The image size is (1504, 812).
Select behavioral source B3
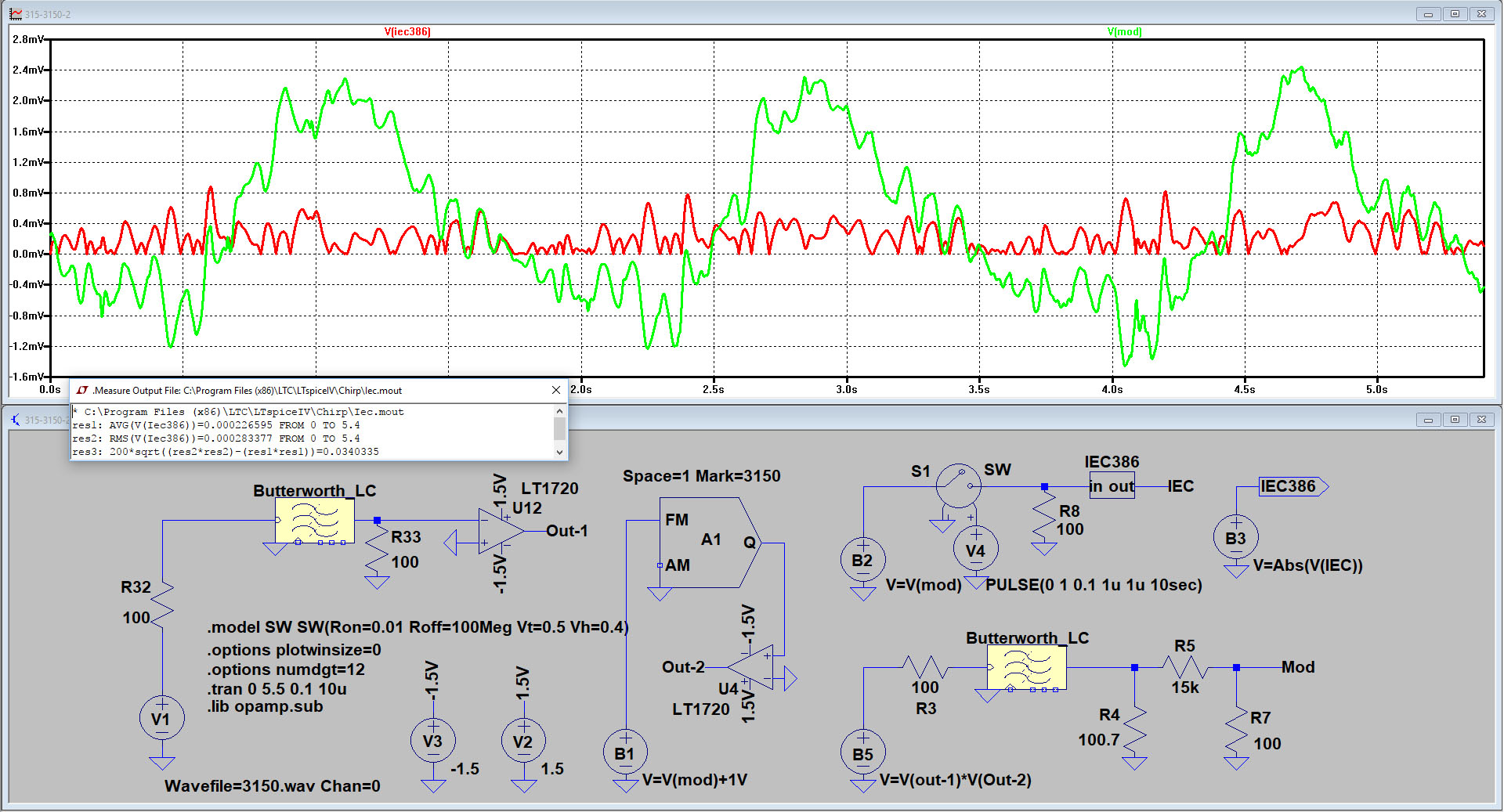[x=1236, y=537]
